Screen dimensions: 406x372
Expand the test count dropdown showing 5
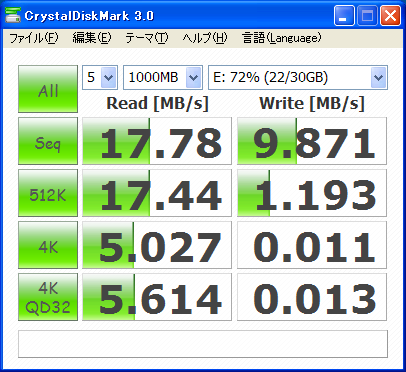109,78
